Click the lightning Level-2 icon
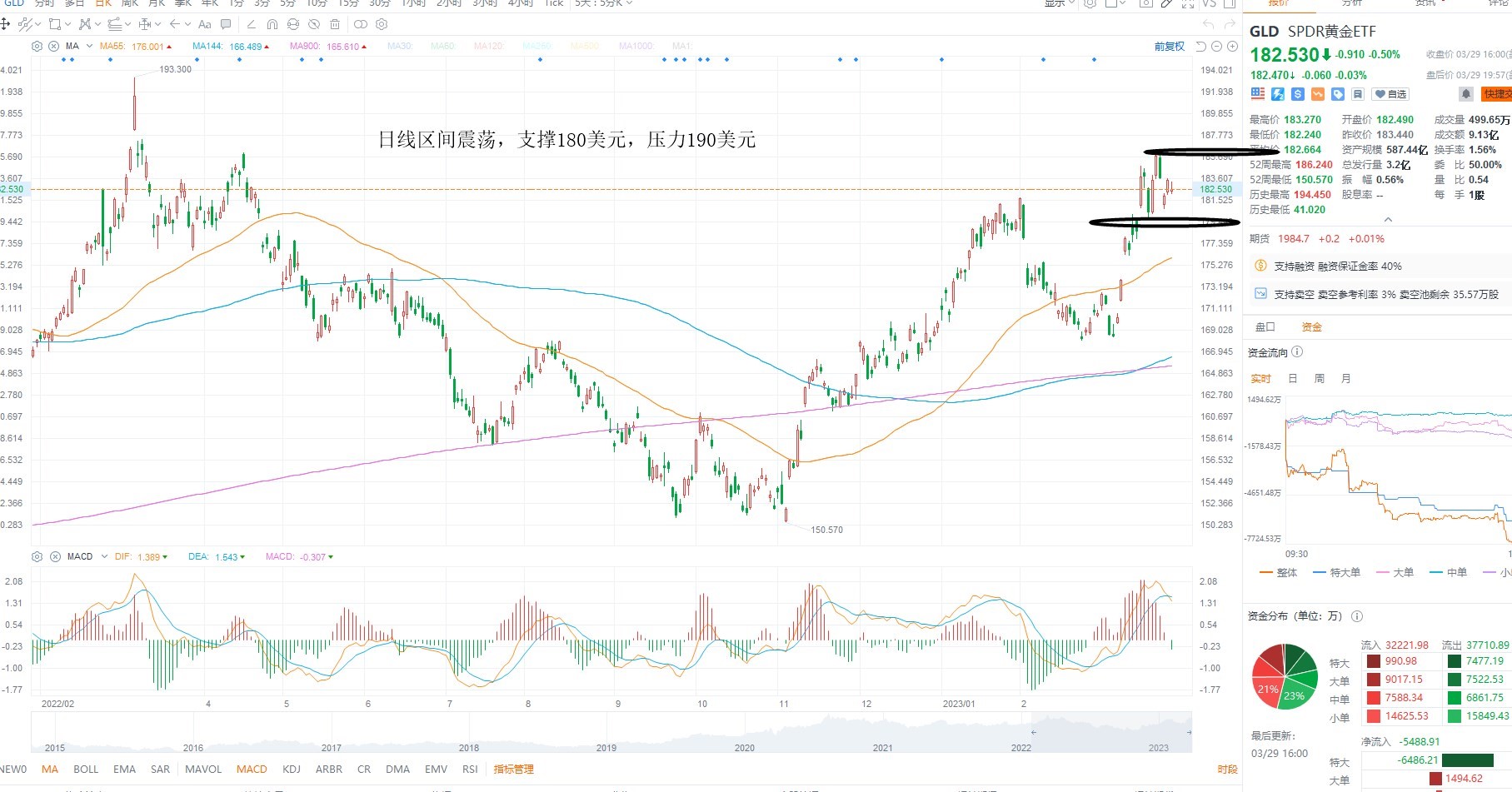Screen dimensions: 1512x792 tap(1278, 94)
